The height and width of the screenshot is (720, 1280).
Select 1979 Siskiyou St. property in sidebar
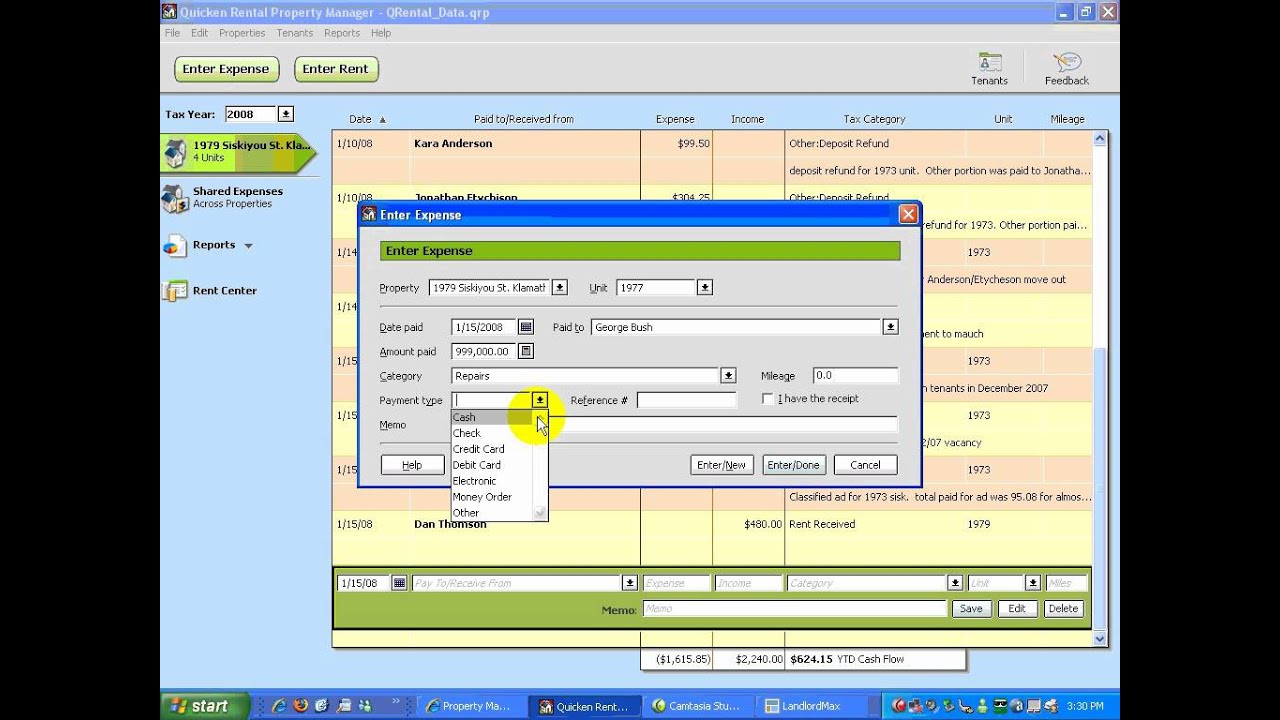[x=238, y=151]
